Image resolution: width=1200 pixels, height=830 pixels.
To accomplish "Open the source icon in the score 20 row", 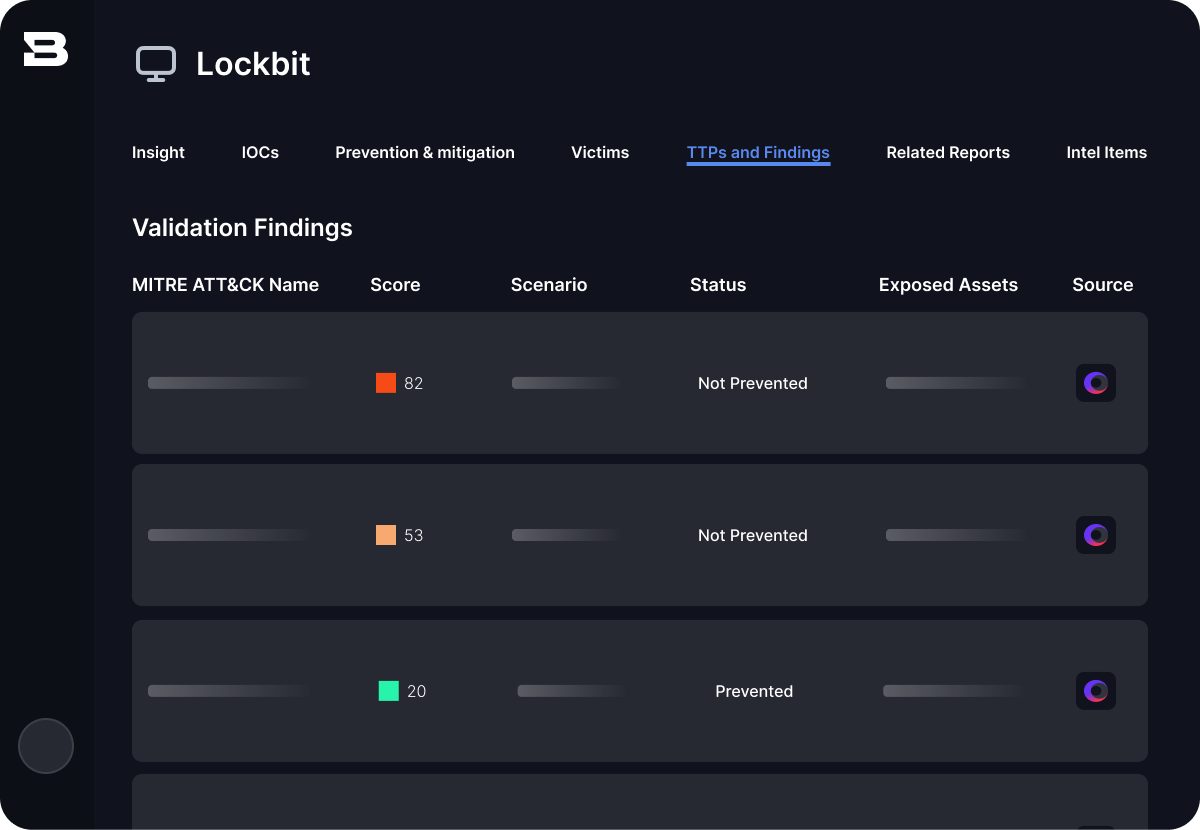I will (1096, 691).
